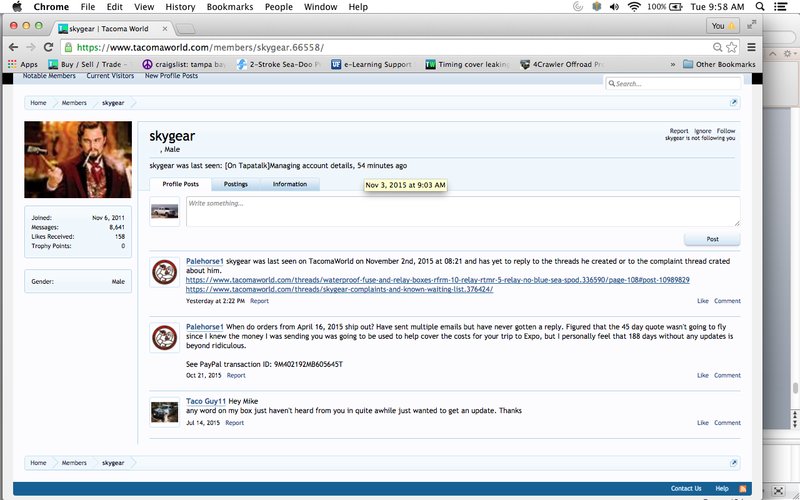The image size is (800, 500).
Task: Open Current Visitors link
Action: 110,76
